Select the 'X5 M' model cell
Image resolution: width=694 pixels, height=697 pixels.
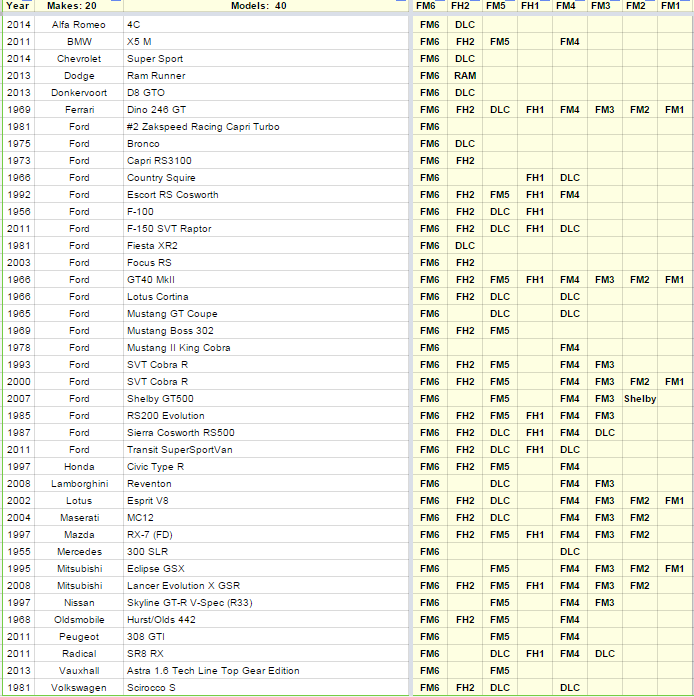[265, 42]
